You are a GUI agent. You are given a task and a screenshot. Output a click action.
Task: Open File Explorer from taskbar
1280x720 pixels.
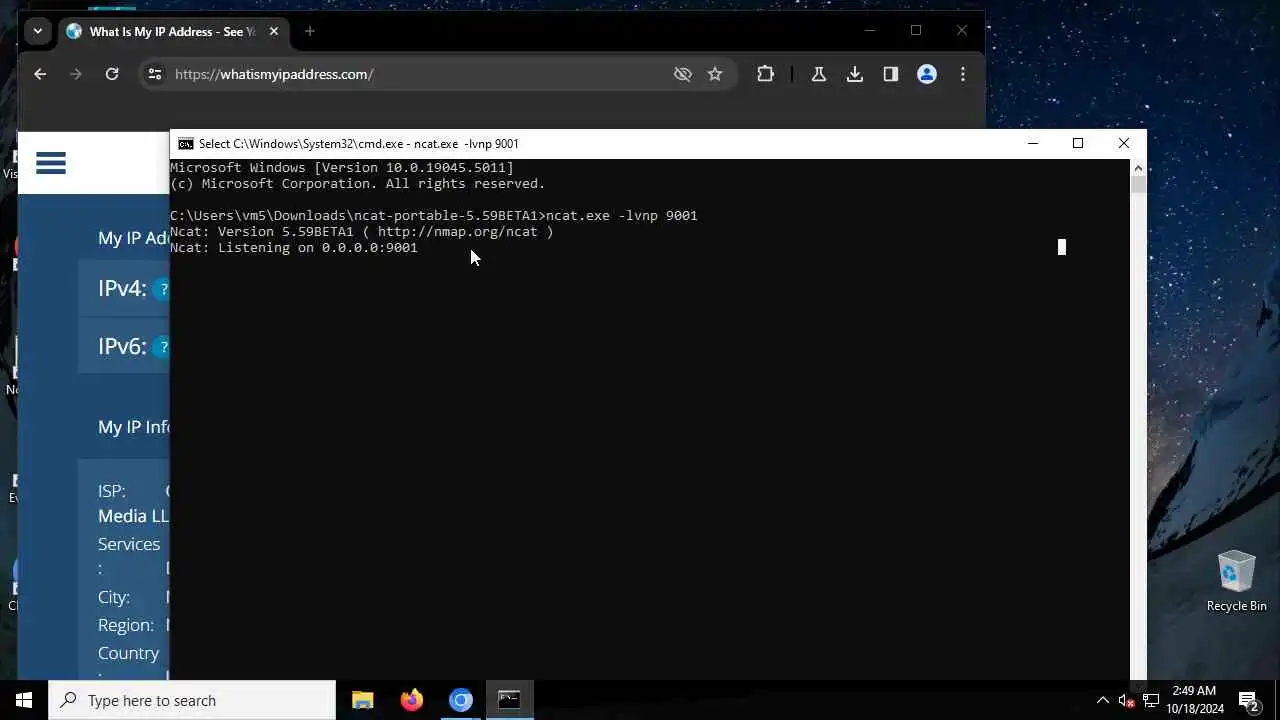click(x=363, y=700)
